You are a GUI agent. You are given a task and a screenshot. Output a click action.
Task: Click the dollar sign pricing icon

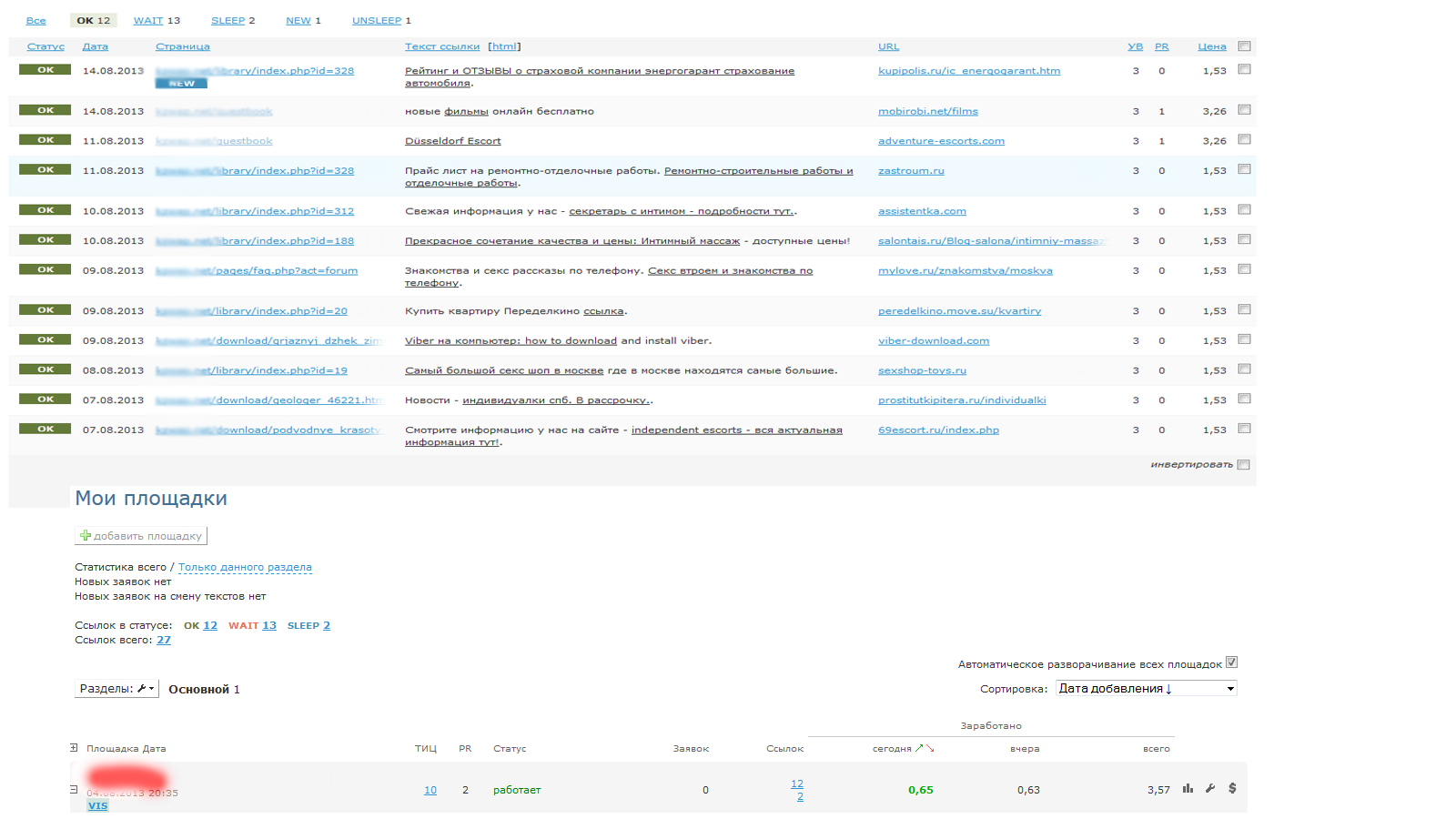pyautogui.click(x=1232, y=789)
